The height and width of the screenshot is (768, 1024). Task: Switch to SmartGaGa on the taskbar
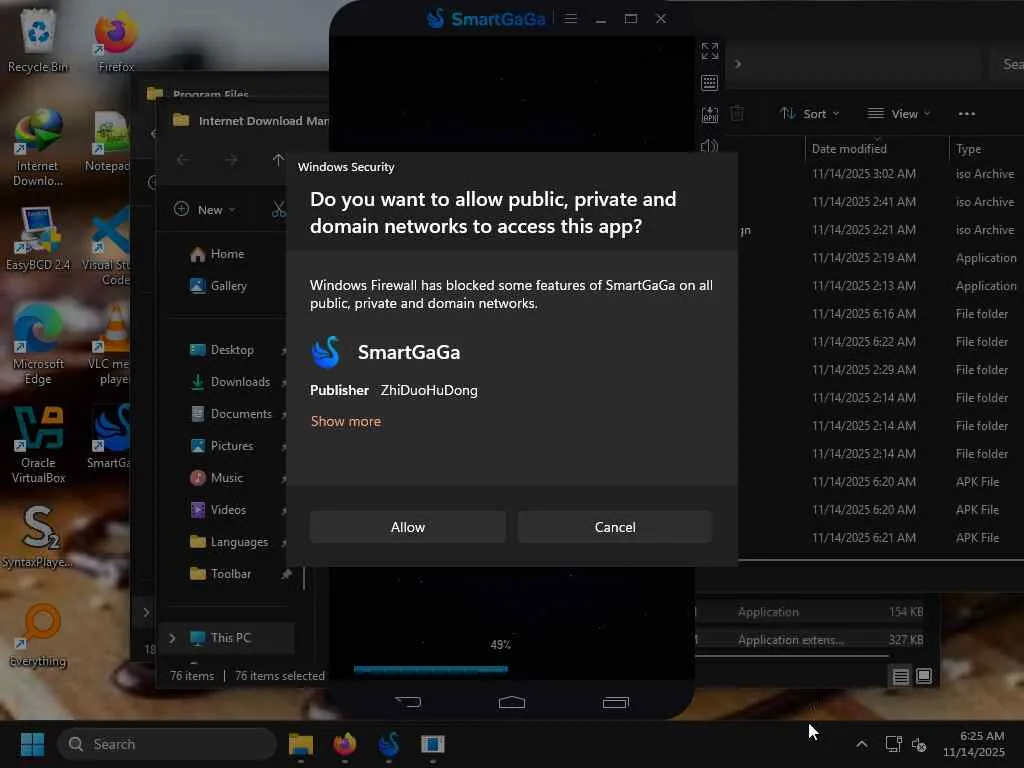pyautogui.click(x=389, y=744)
